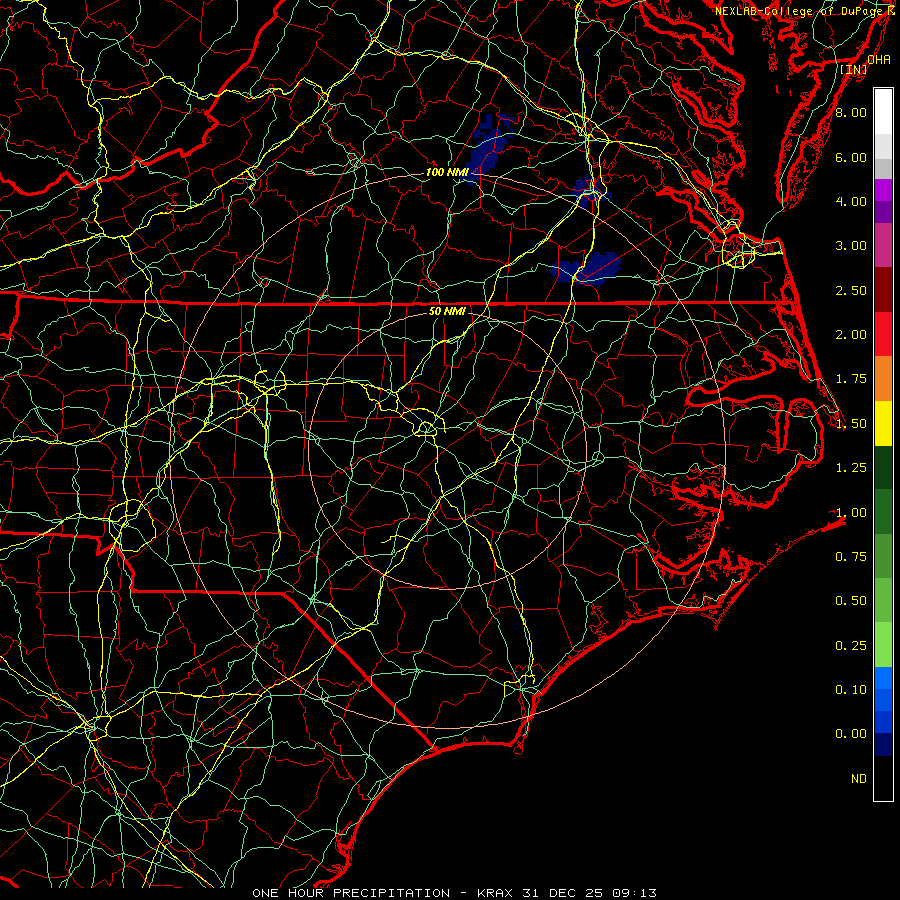Pick the pink 3.00 legend swatch
900x900 pixels.
pos(883,245)
